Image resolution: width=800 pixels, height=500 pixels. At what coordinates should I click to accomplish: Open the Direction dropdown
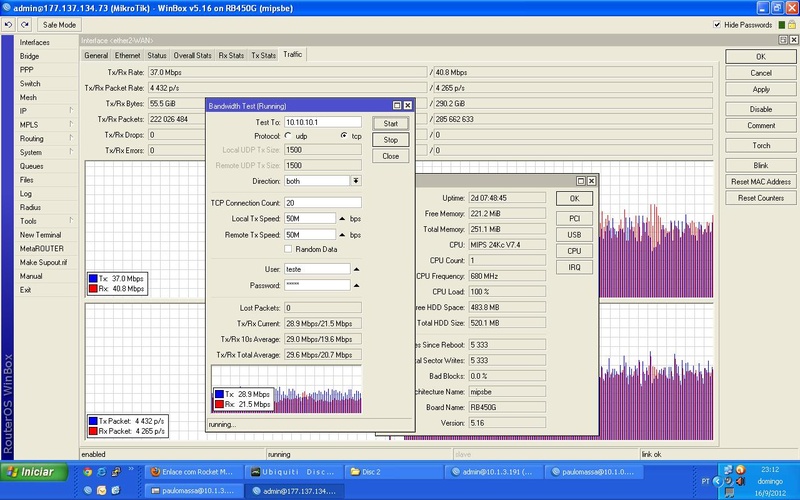pyautogui.click(x=355, y=181)
